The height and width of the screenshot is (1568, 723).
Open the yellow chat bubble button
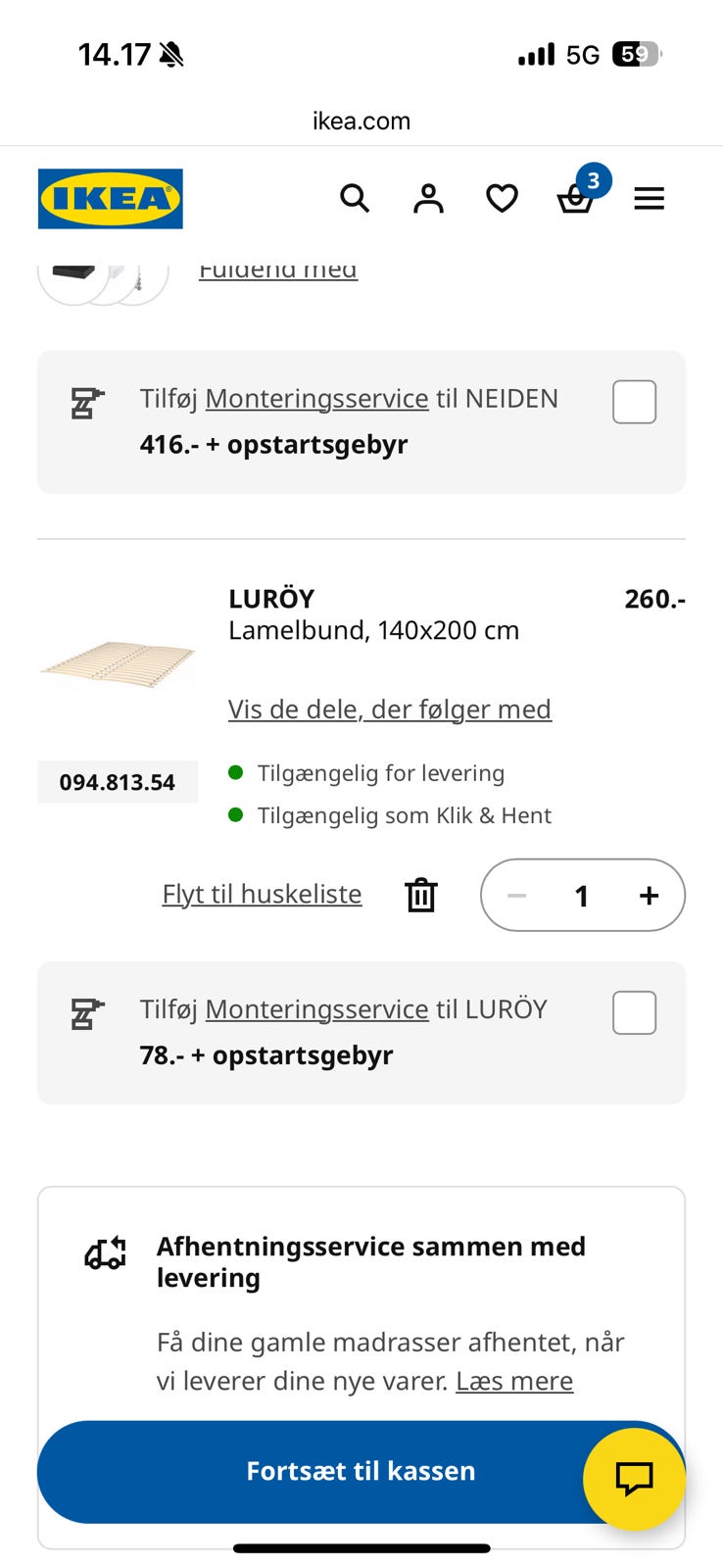(x=634, y=1479)
